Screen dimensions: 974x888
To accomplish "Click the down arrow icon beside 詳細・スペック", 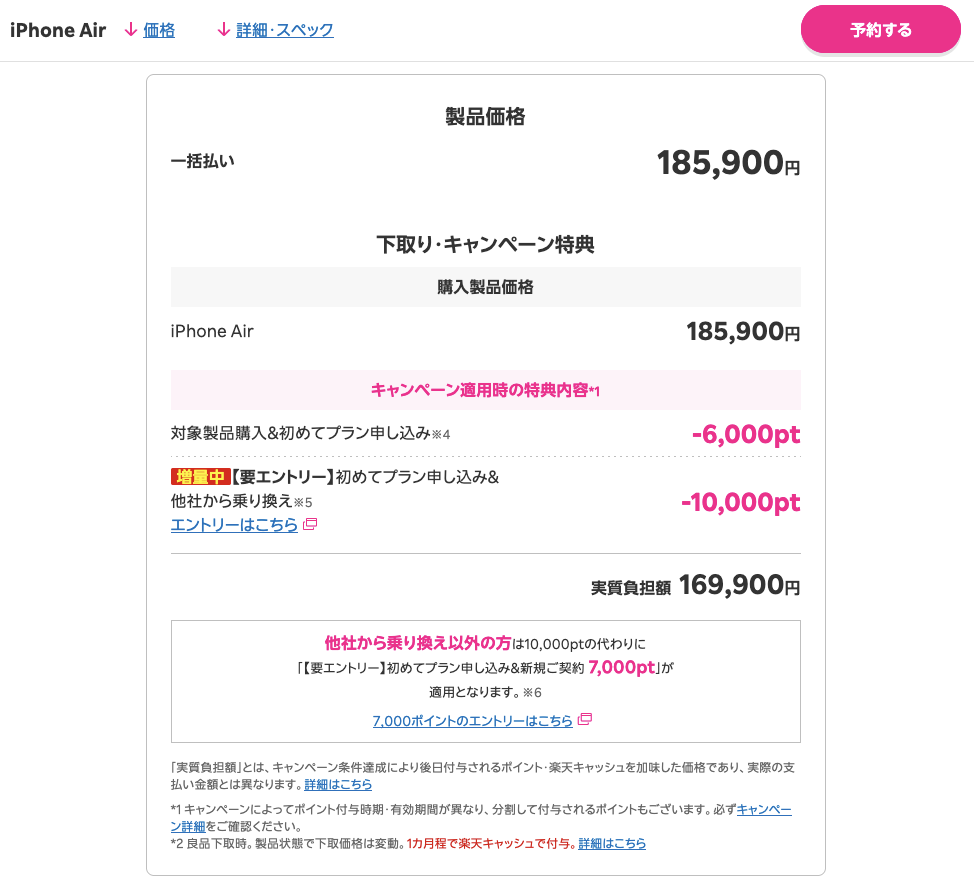I will [224, 30].
